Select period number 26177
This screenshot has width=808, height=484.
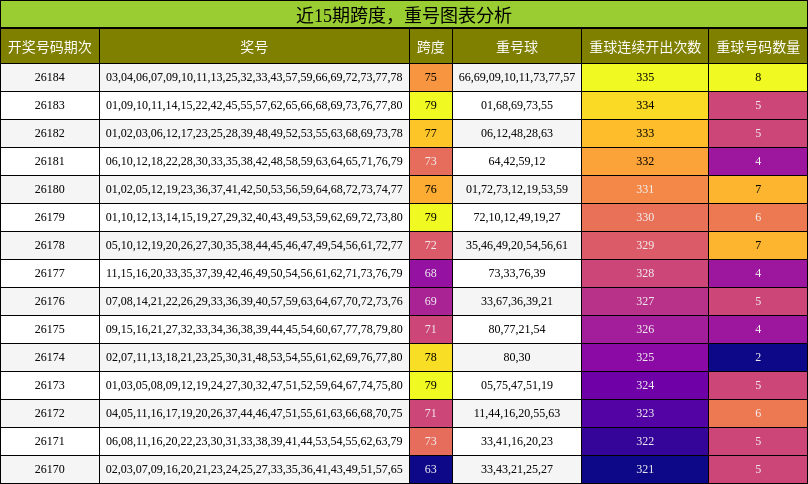tap(50, 273)
